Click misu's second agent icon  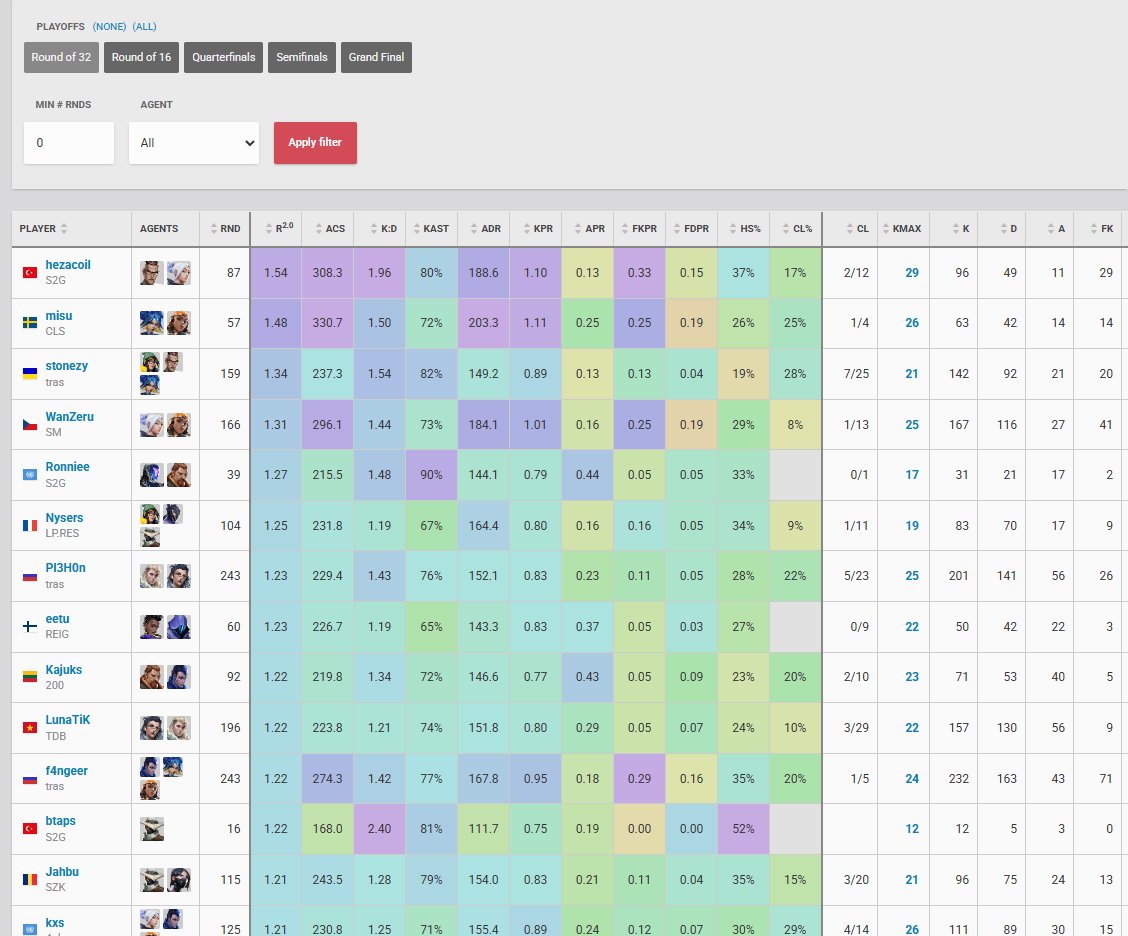tap(178, 323)
